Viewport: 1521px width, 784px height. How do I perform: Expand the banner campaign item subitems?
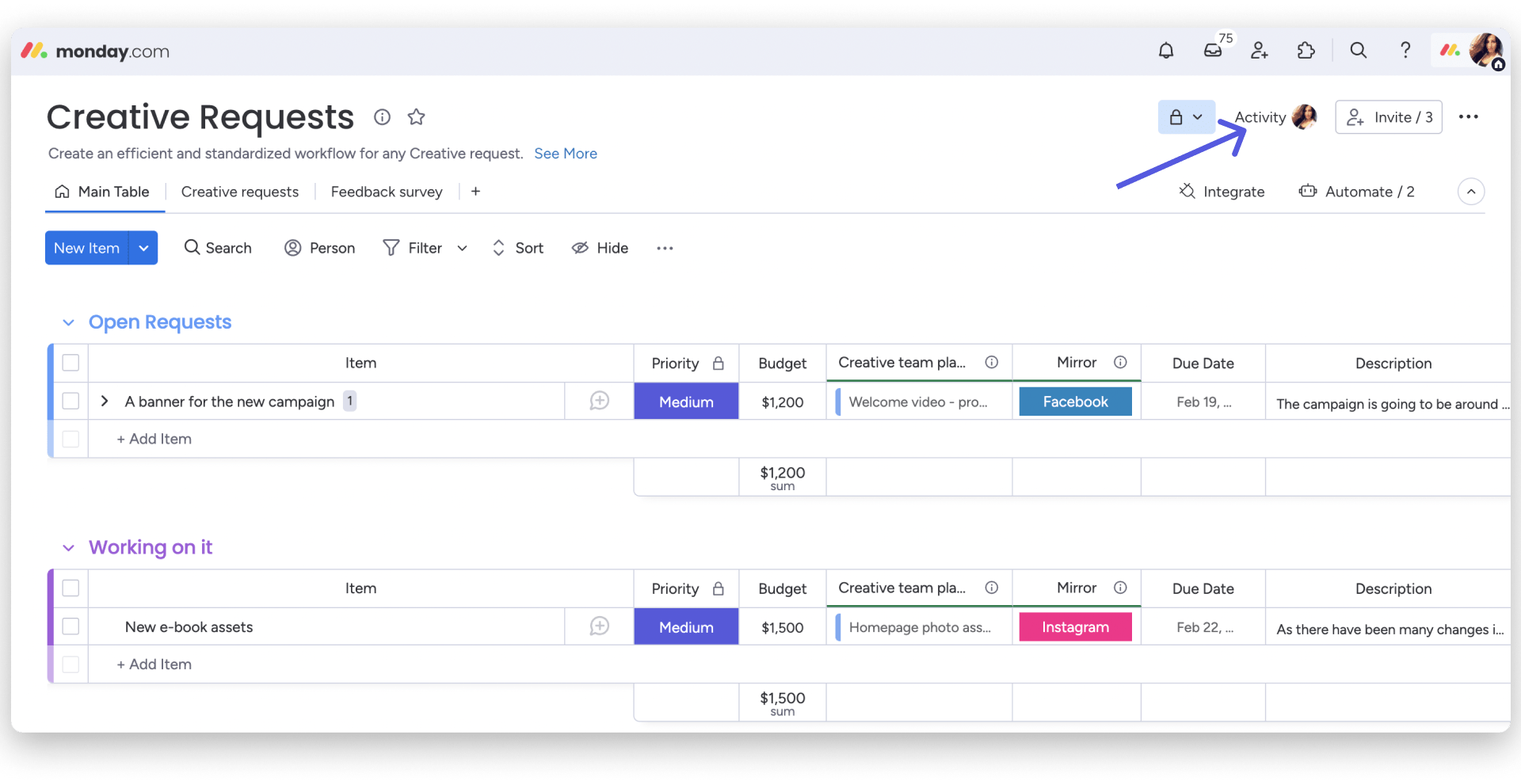click(x=104, y=401)
